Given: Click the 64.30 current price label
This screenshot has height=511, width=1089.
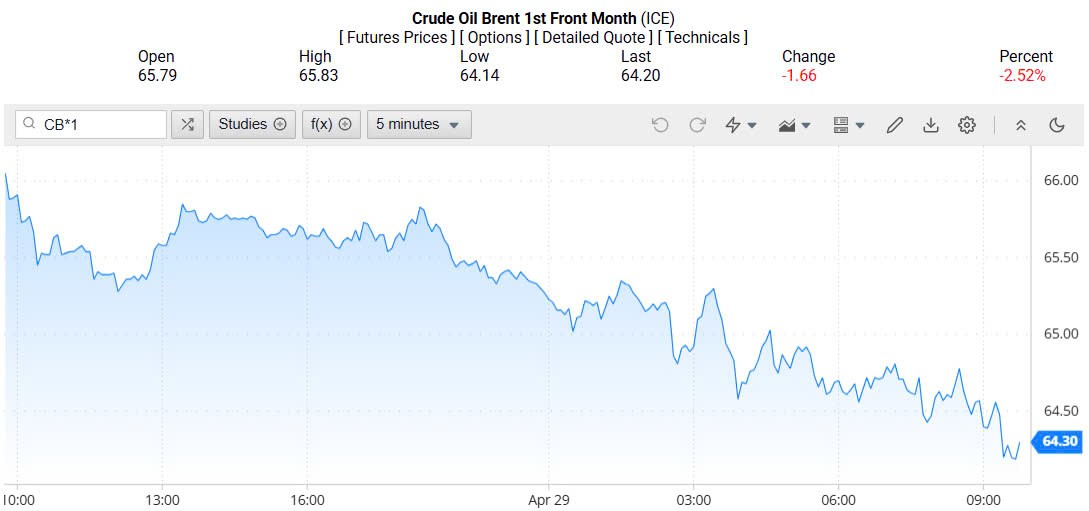Looking at the screenshot, I should click(x=1059, y=441).
